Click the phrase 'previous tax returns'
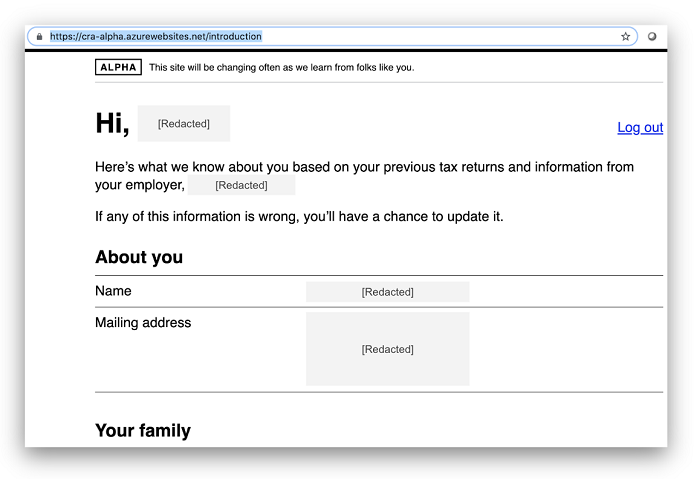 point(439,167)
